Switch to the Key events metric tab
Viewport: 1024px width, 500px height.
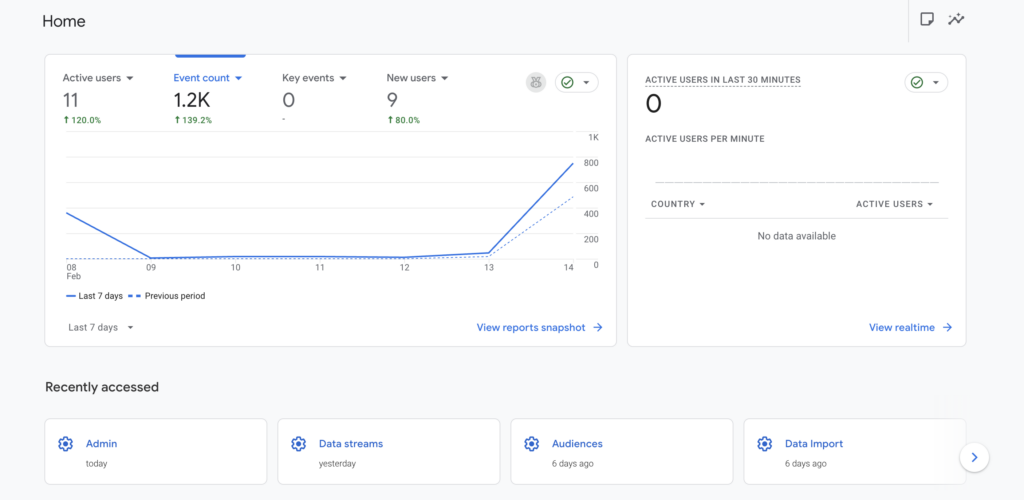(314, 78)
